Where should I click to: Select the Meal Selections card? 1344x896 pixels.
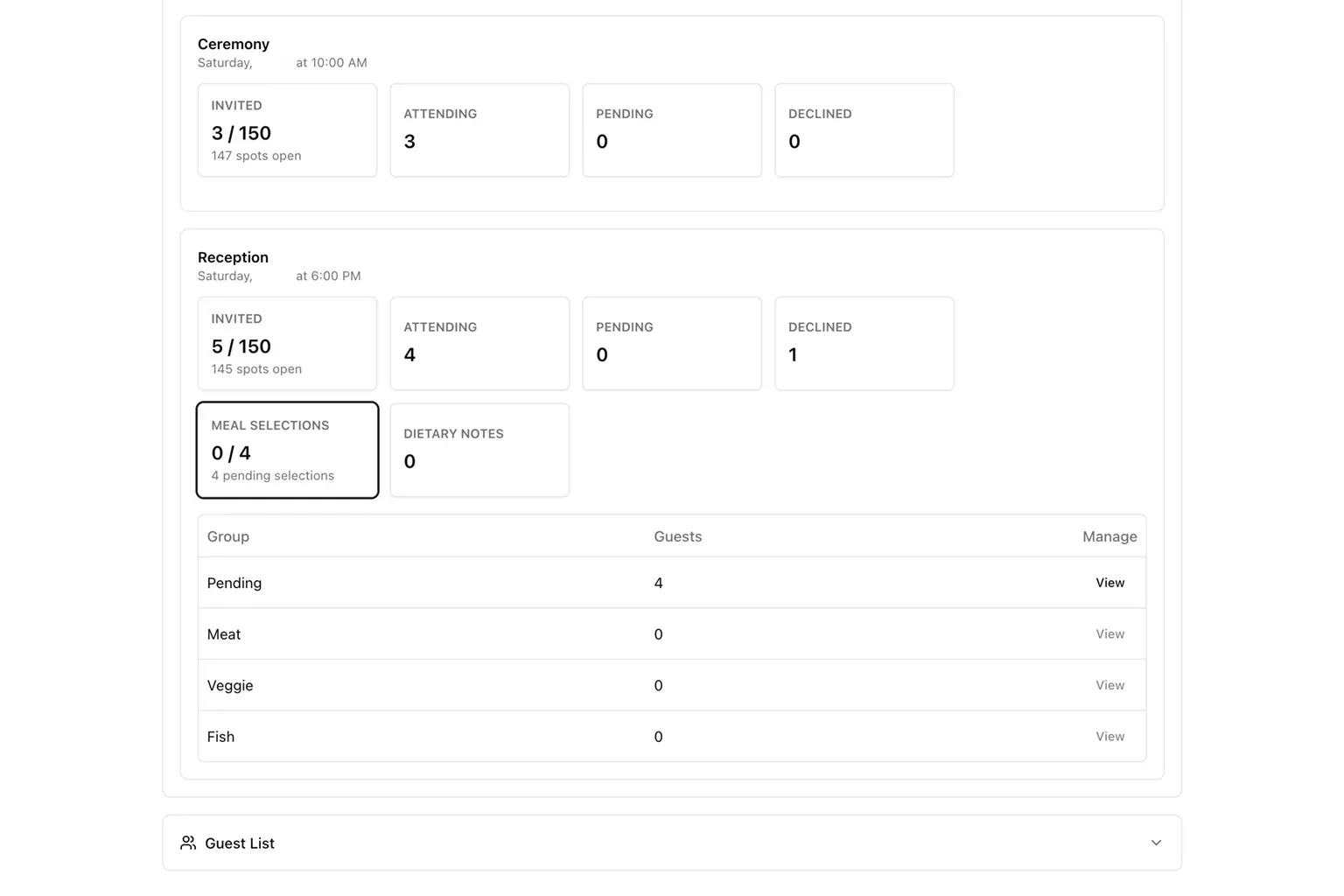(287, 450)
